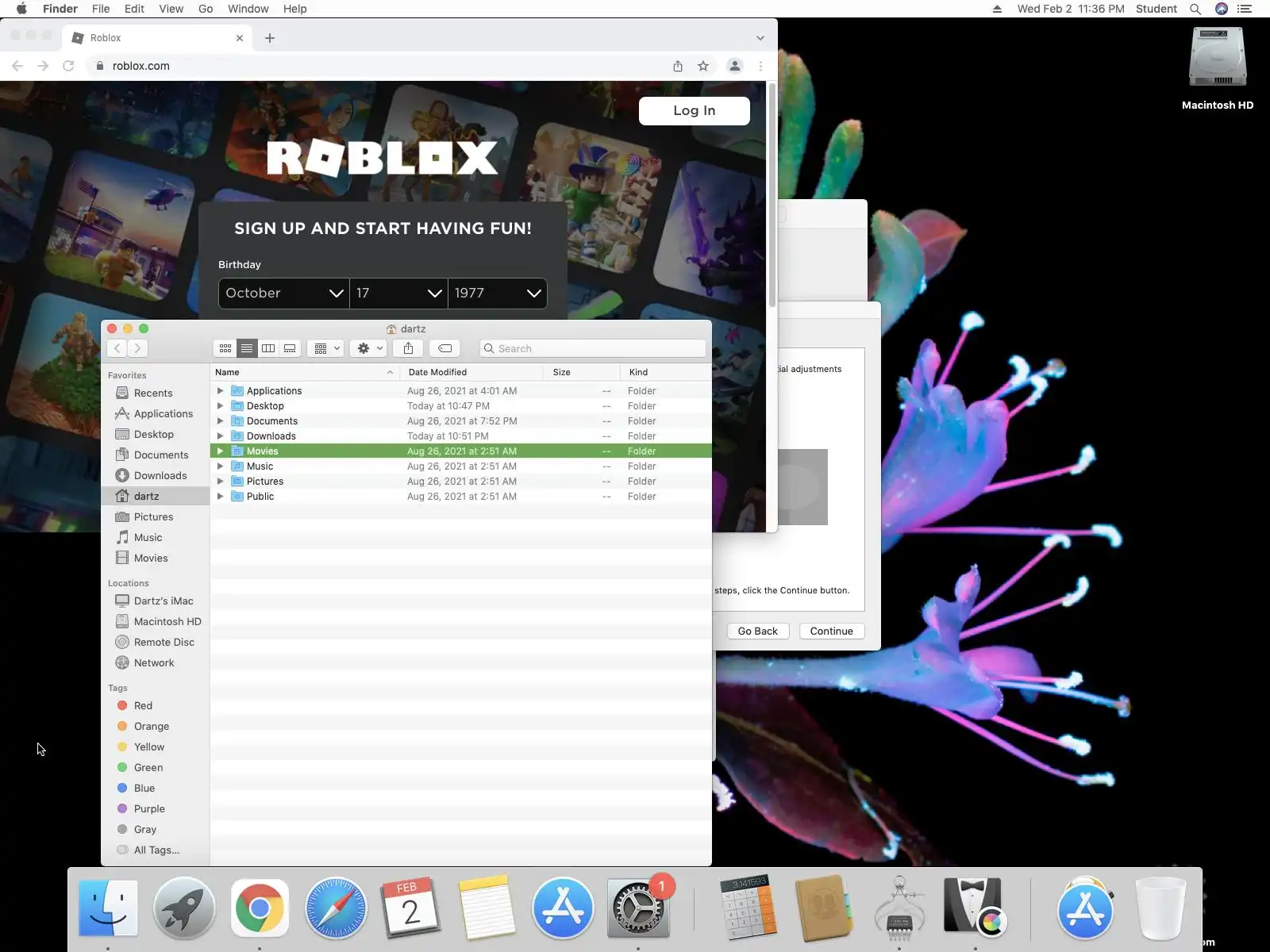Select the Pictures folder row in list

click(460, 482)
